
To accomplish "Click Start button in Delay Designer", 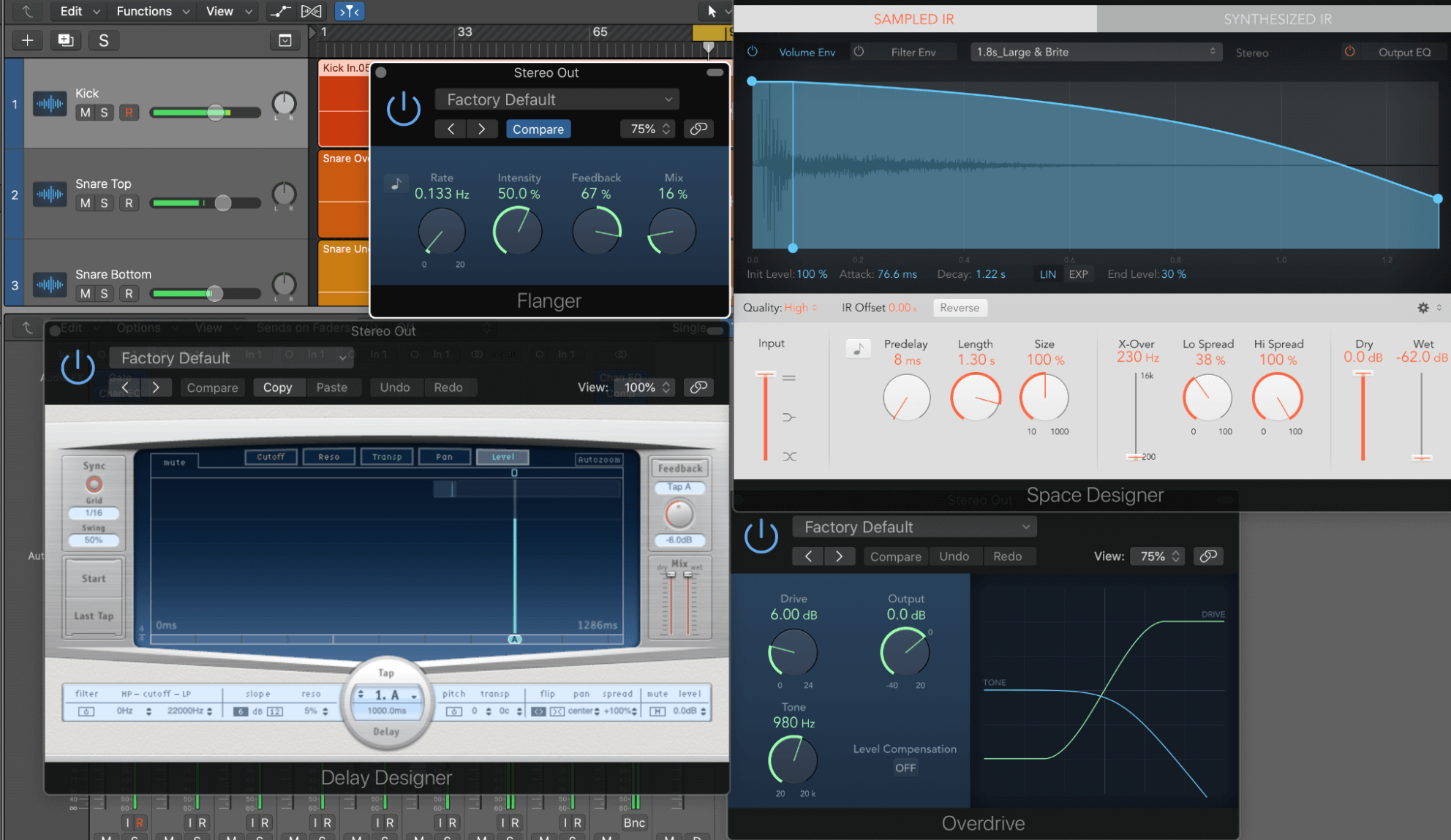I will point(94,578).
